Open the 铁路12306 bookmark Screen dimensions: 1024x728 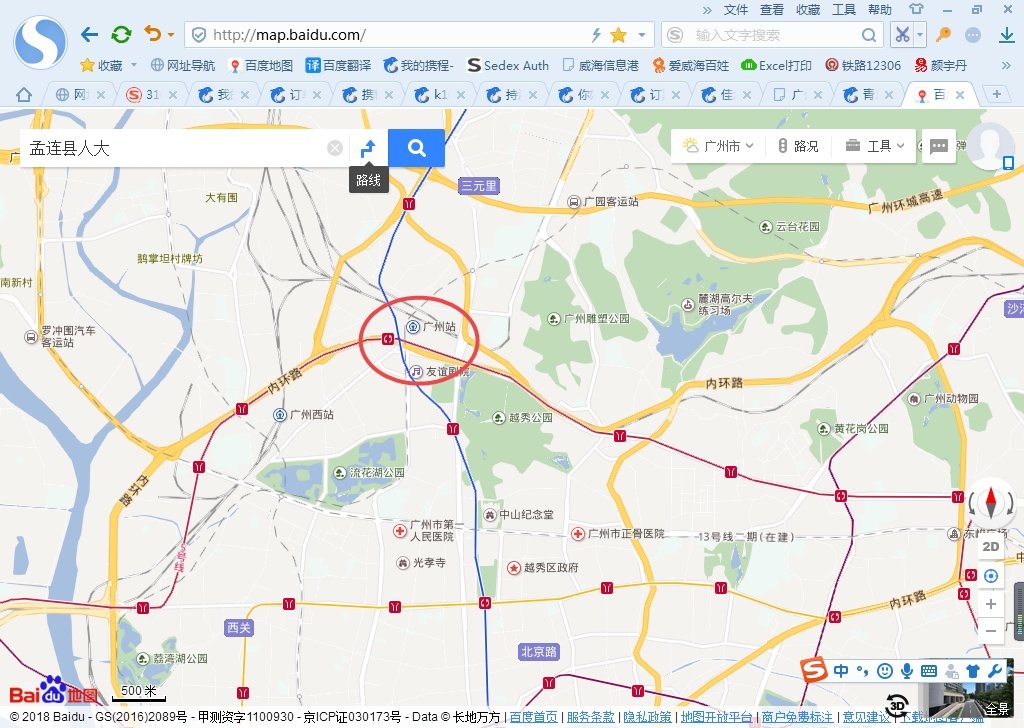pos(863,65)
